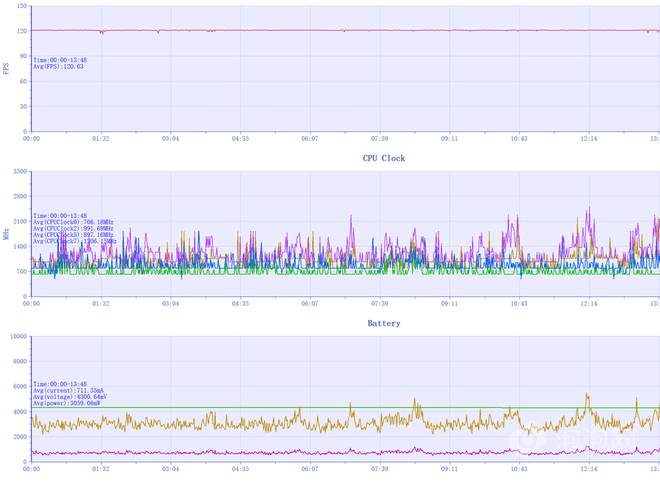Click the 06:07 marker on CPU Clock axis
Image resolution: width=660 pixels, height=485 pixels.
point(309,303)
